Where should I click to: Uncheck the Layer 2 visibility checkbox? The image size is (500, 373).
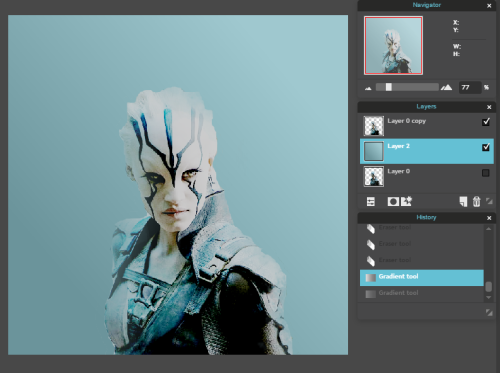pos(486,147)
